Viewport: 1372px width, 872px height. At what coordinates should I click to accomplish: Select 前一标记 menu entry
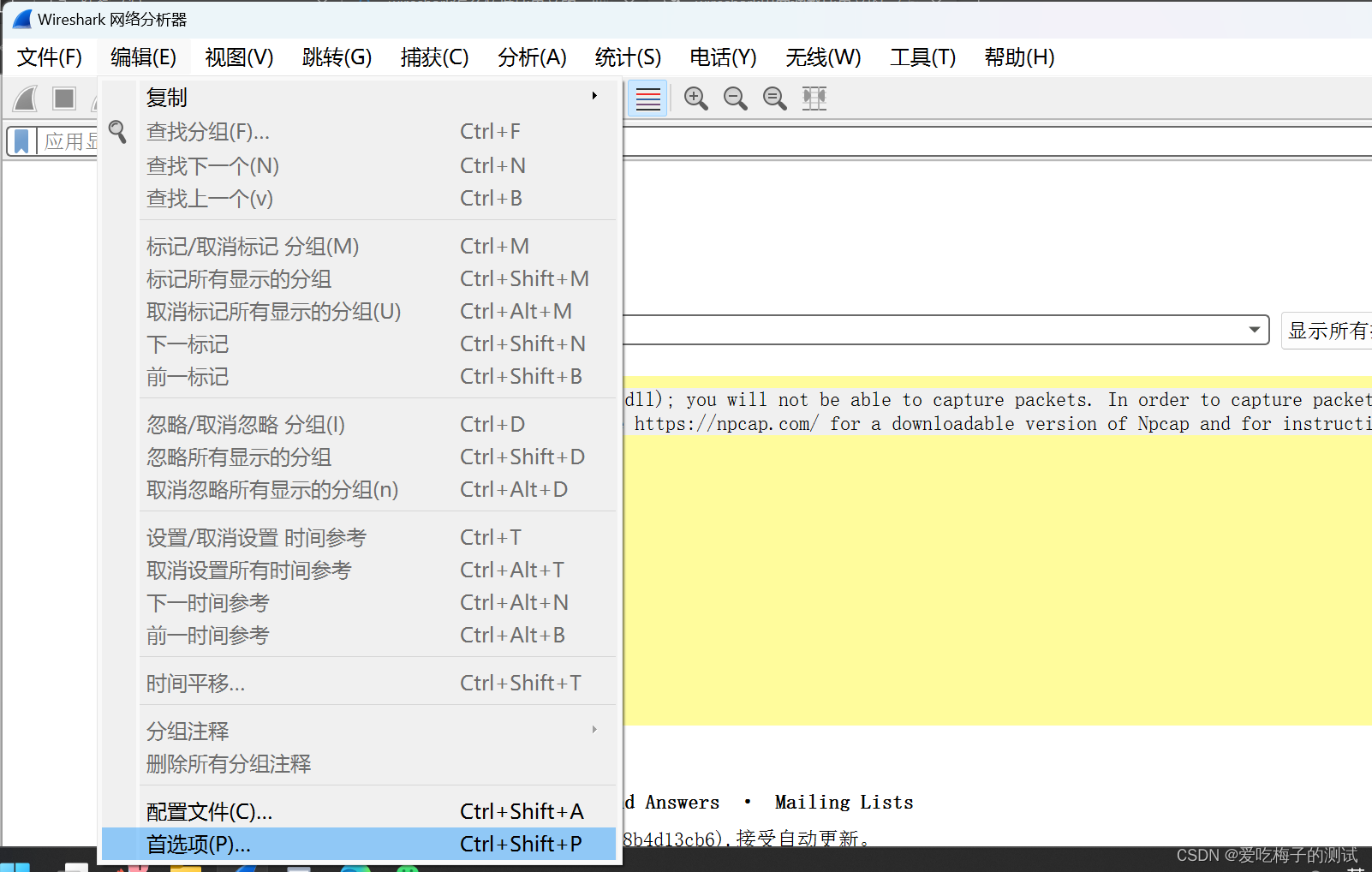[359, 376]
